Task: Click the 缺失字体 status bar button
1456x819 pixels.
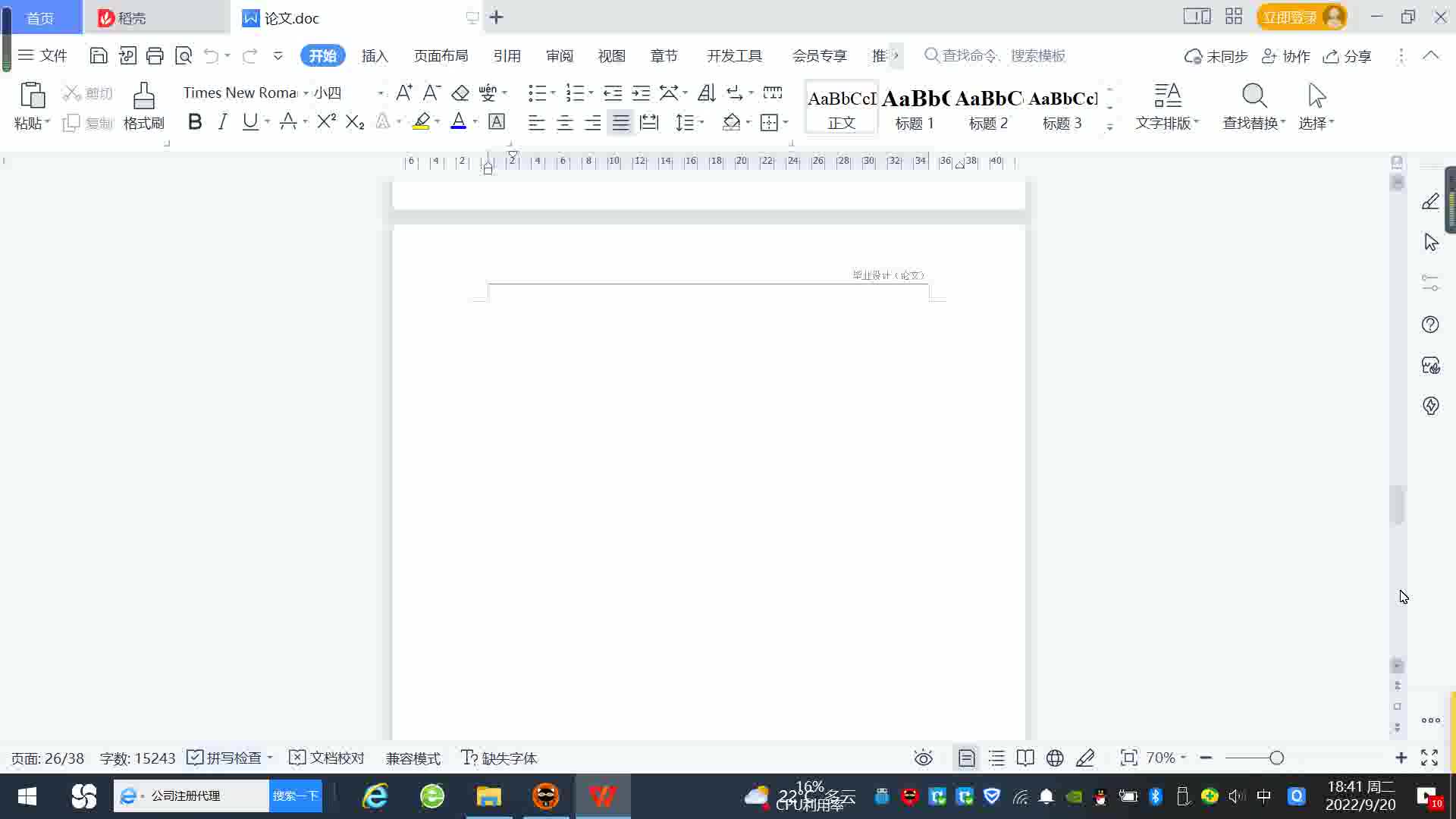Action: [x=499, y=758]
